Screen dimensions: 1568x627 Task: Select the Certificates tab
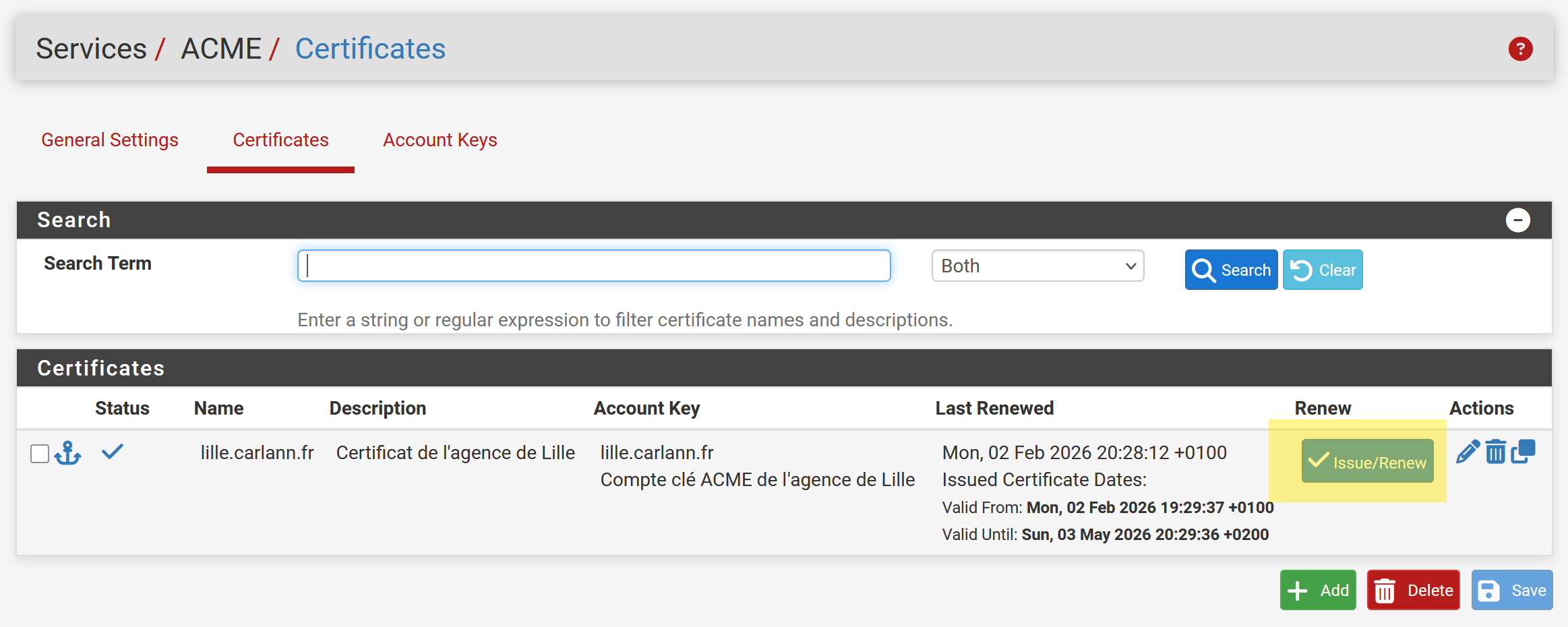coord(280,140)
